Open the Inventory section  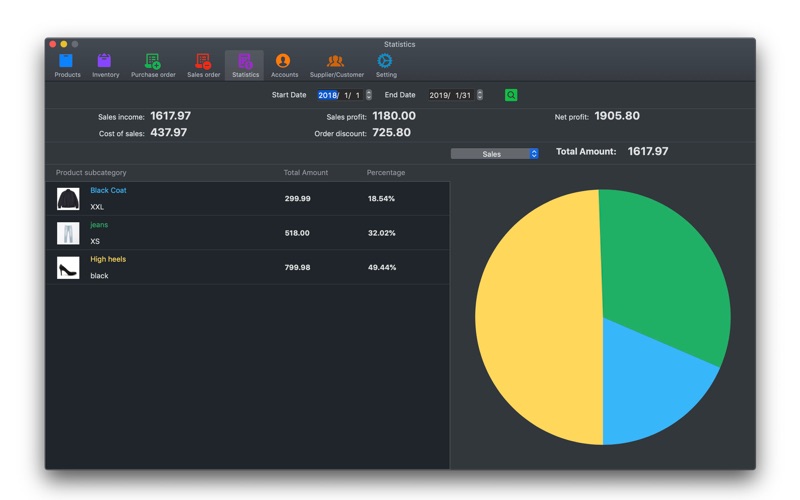[105, 65]
